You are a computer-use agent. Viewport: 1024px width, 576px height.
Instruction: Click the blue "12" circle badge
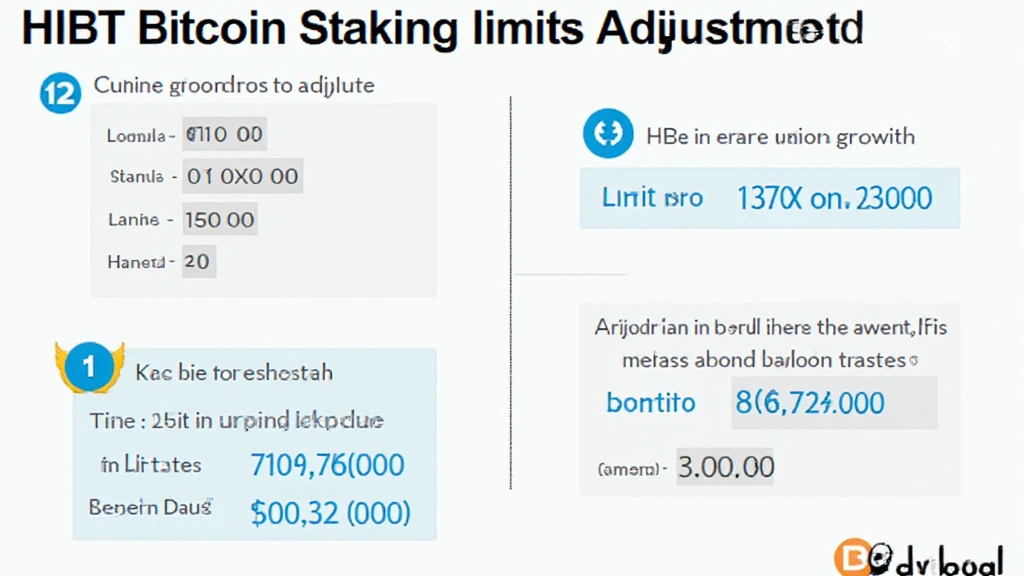(x=59, y=93)
